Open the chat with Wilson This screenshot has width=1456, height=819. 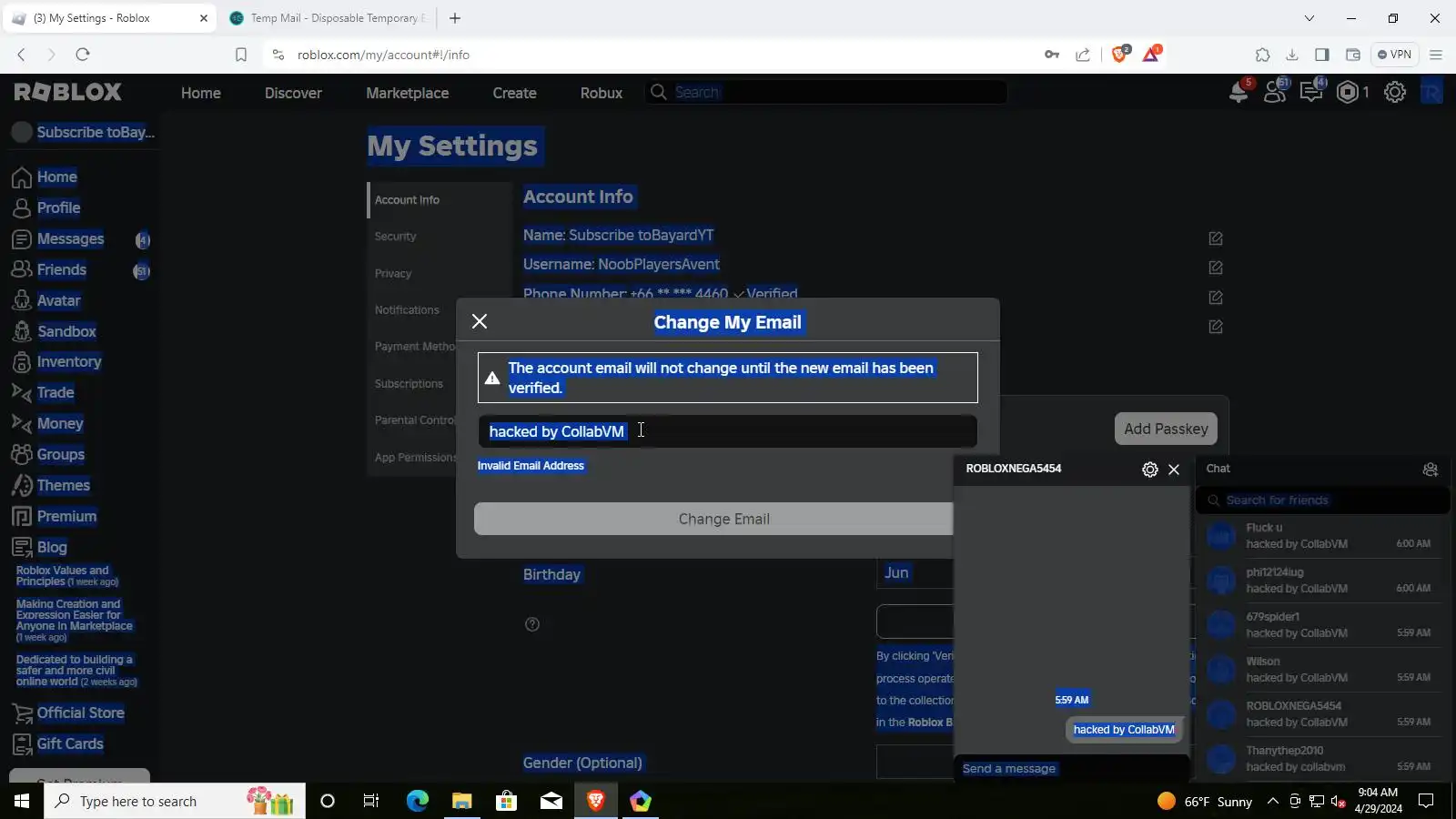(1323, 670)
